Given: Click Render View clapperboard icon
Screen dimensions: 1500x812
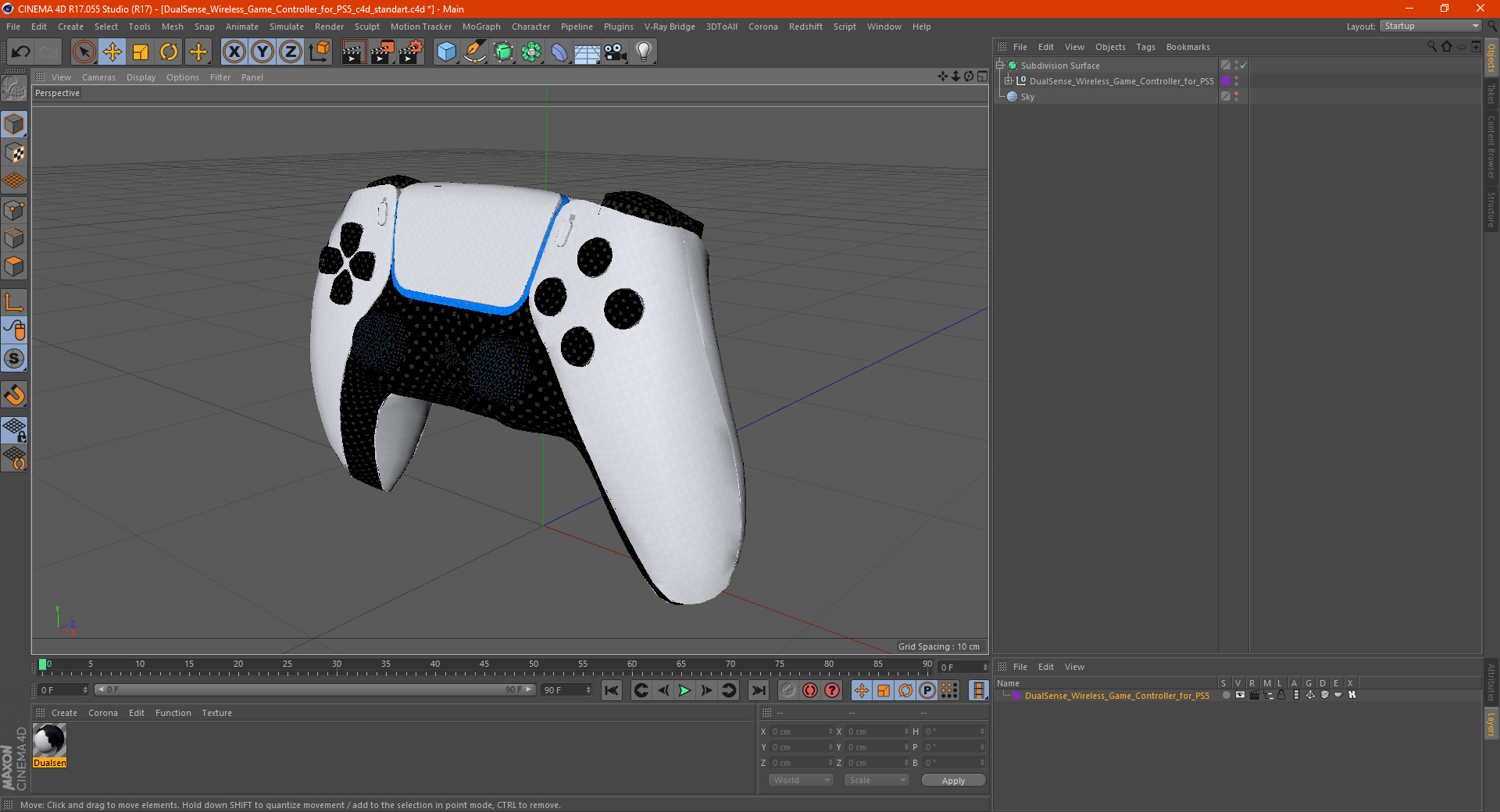Looking at the screenshot, I should click(x=353, y=52).
